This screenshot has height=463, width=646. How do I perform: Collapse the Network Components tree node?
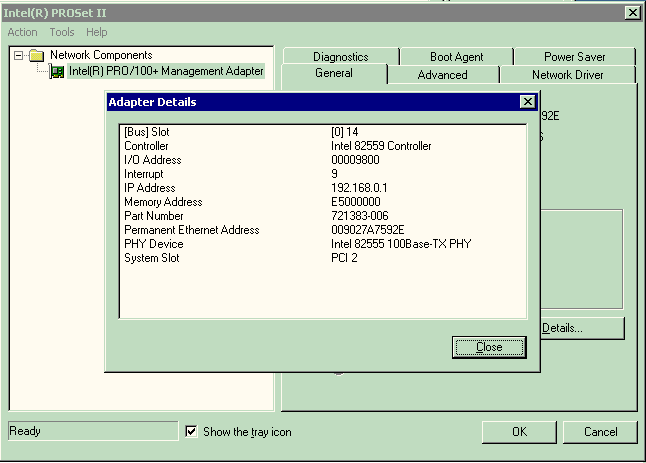[18, 55]
